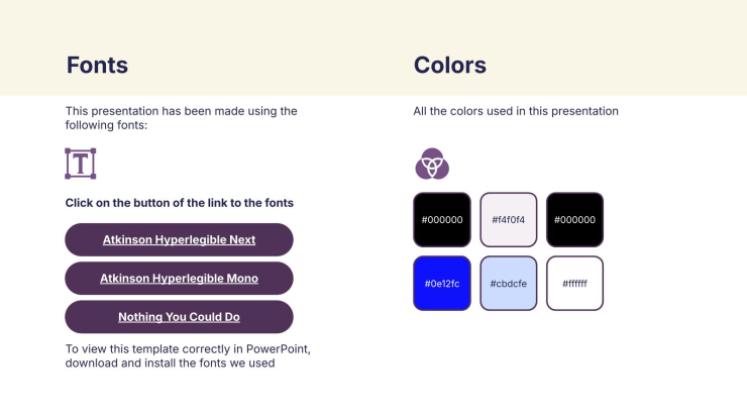Choose the light blue #cbdcfe swatch
This screenshot has width=747, height=420.
(x=508, y=283)
